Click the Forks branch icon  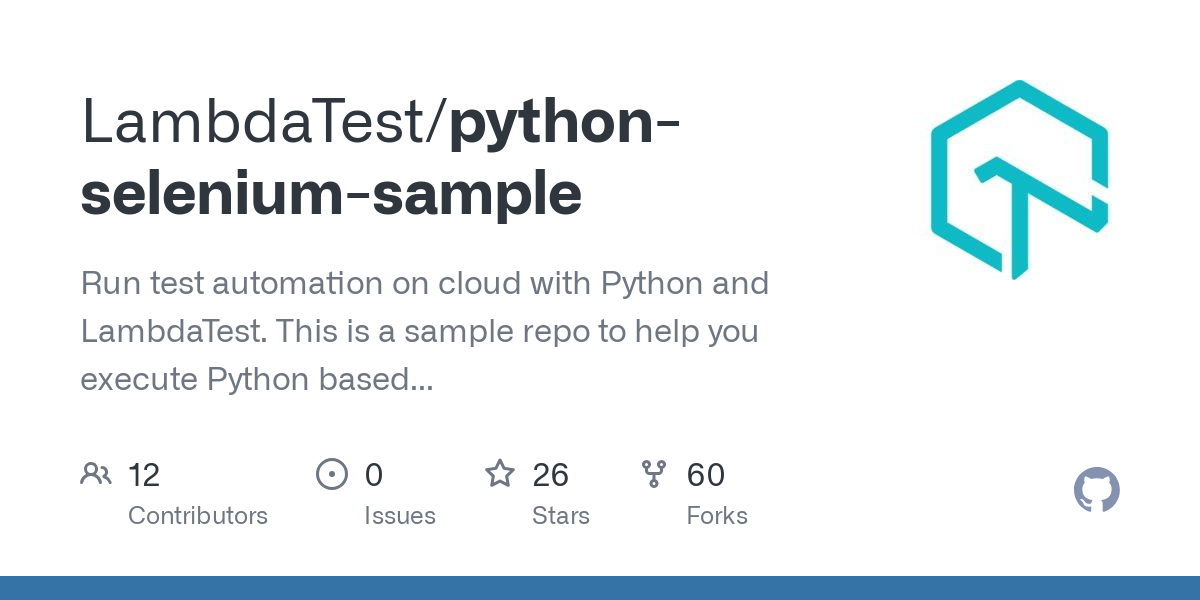click(654, 474)
